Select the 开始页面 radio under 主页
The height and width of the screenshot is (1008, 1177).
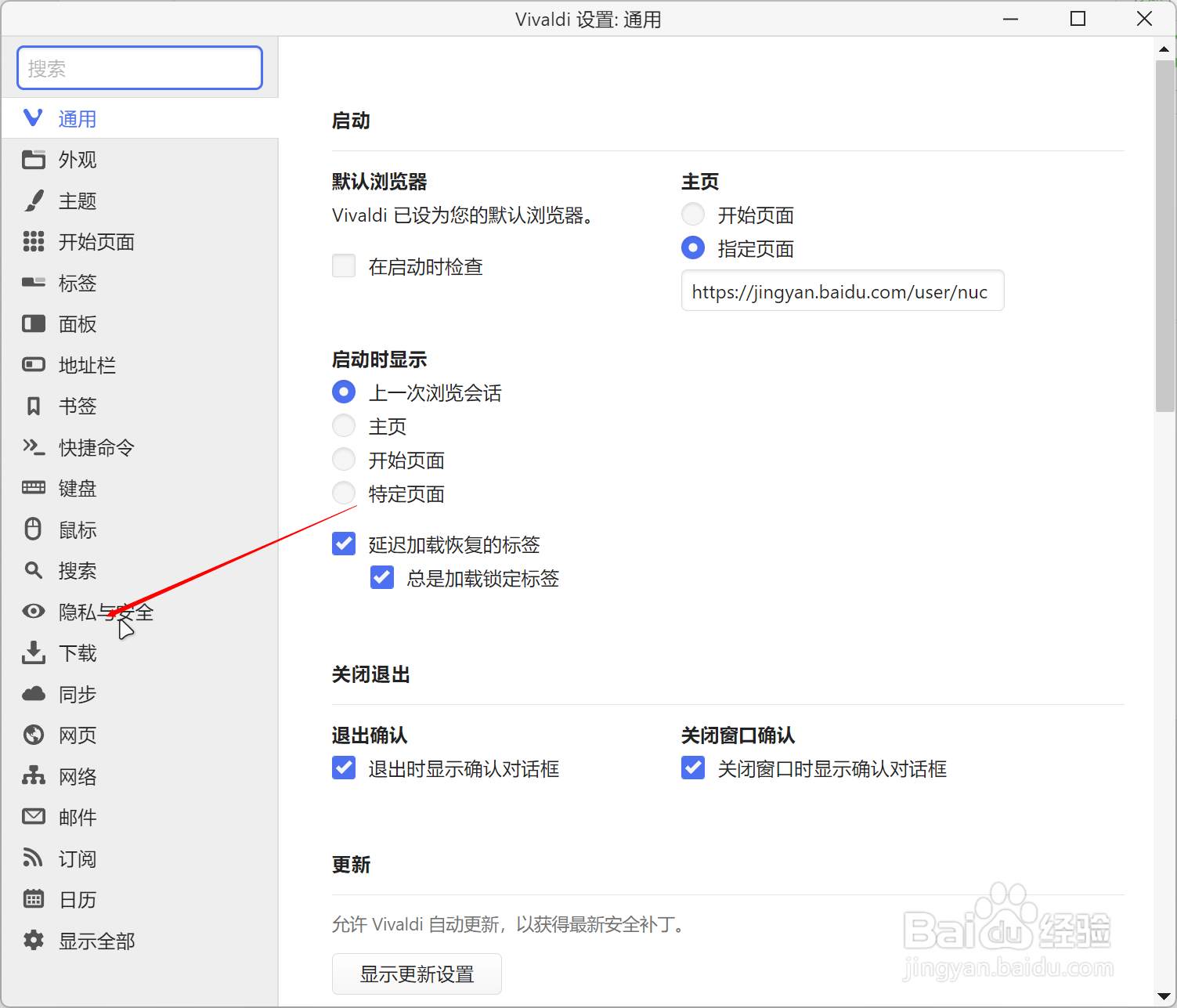[692, 214]
